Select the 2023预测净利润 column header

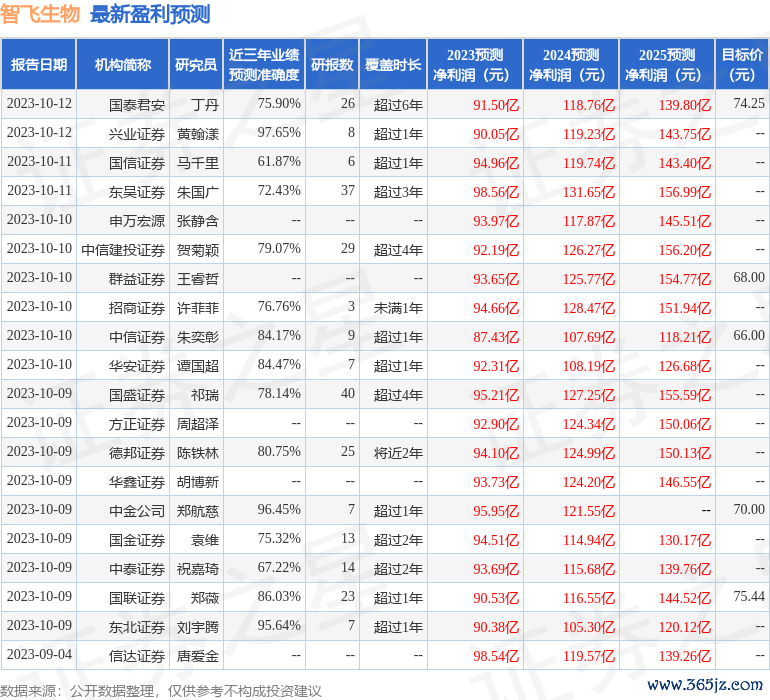[475, 64]
